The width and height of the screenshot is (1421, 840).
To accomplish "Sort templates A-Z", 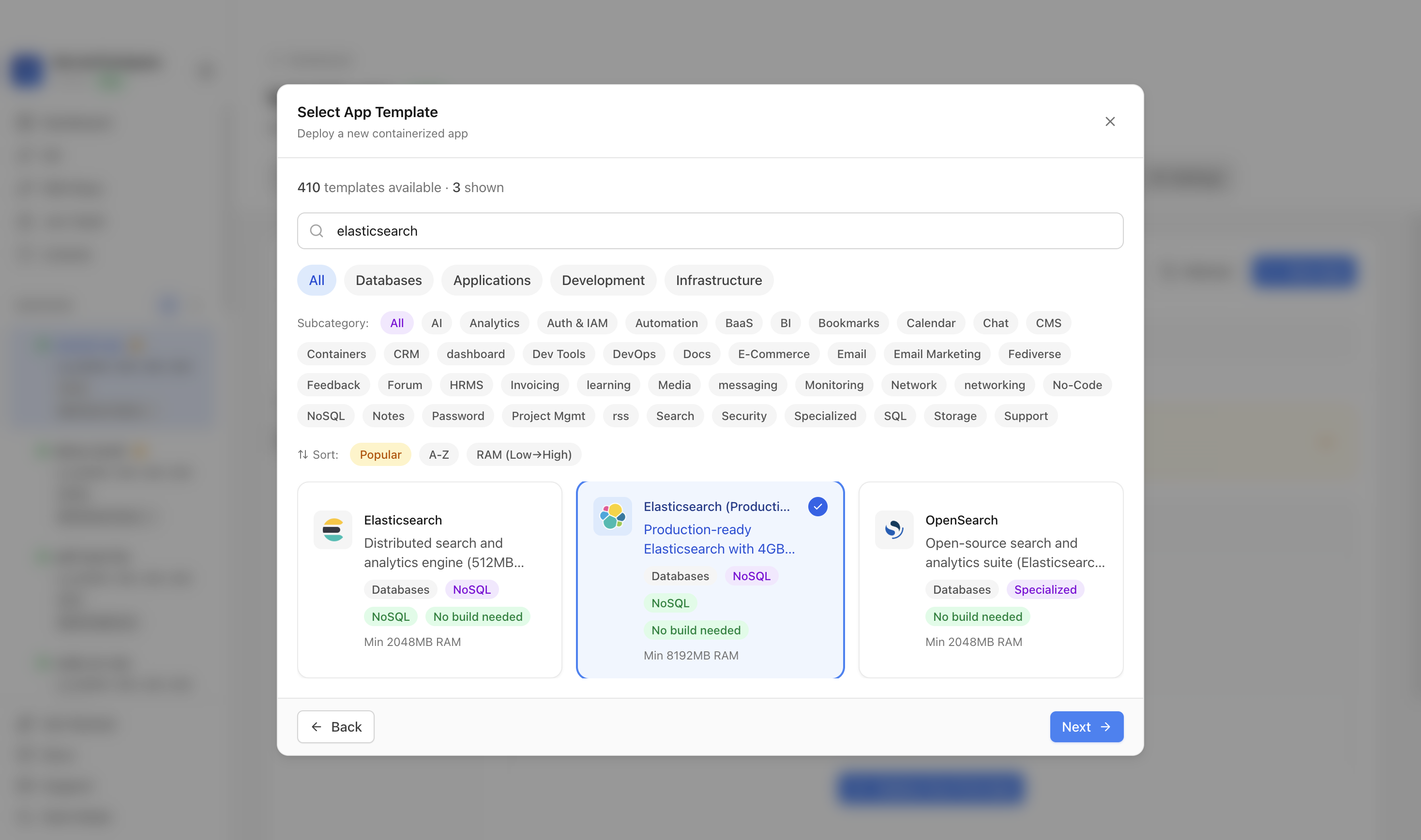I will [x=439, y=454].
